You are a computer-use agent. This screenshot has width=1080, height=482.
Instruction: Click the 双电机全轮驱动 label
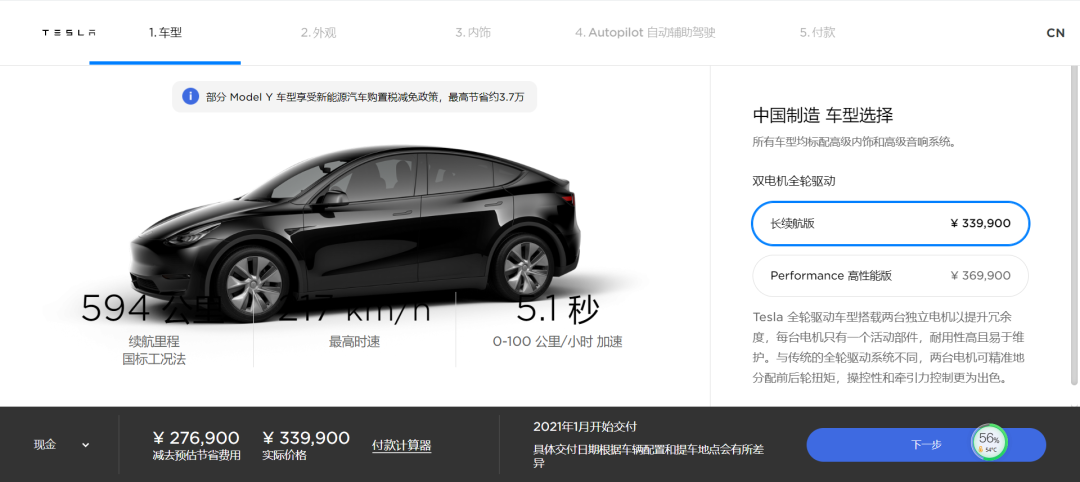pyautogui.click(x=793, y=181)
